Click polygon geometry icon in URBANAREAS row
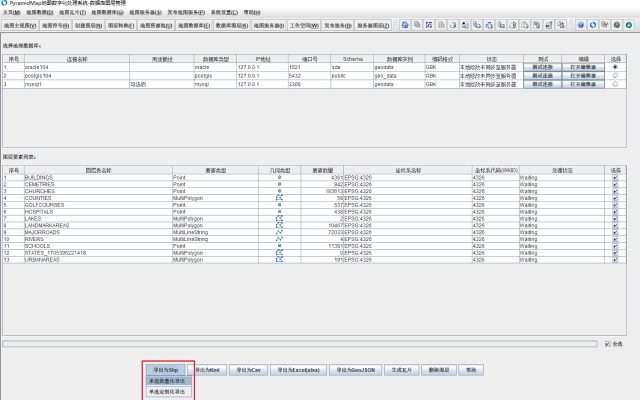This screenshot has width=640, height=400. pyautogui.click(x=280, y=260)
